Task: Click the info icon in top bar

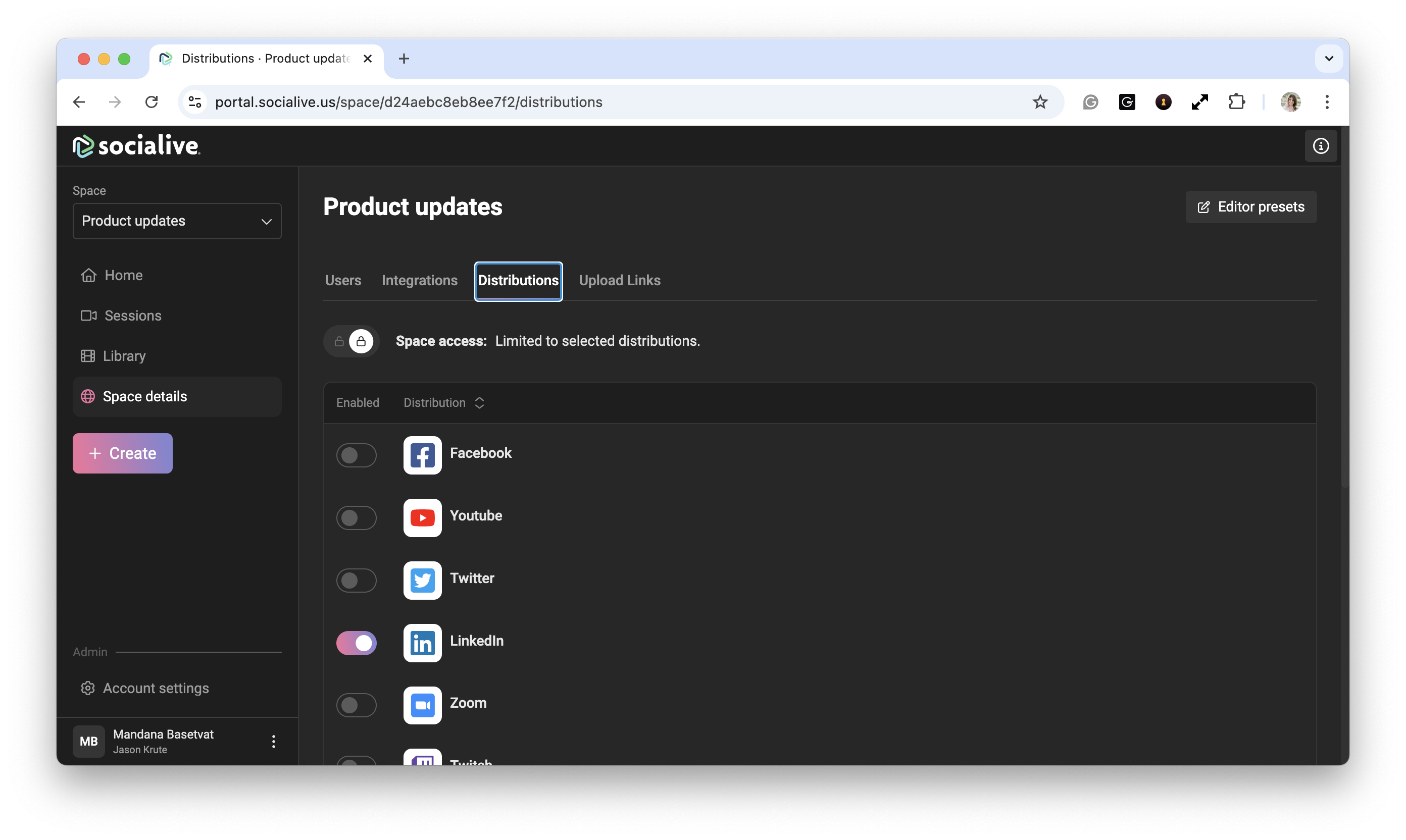Action: point(1320,146)
